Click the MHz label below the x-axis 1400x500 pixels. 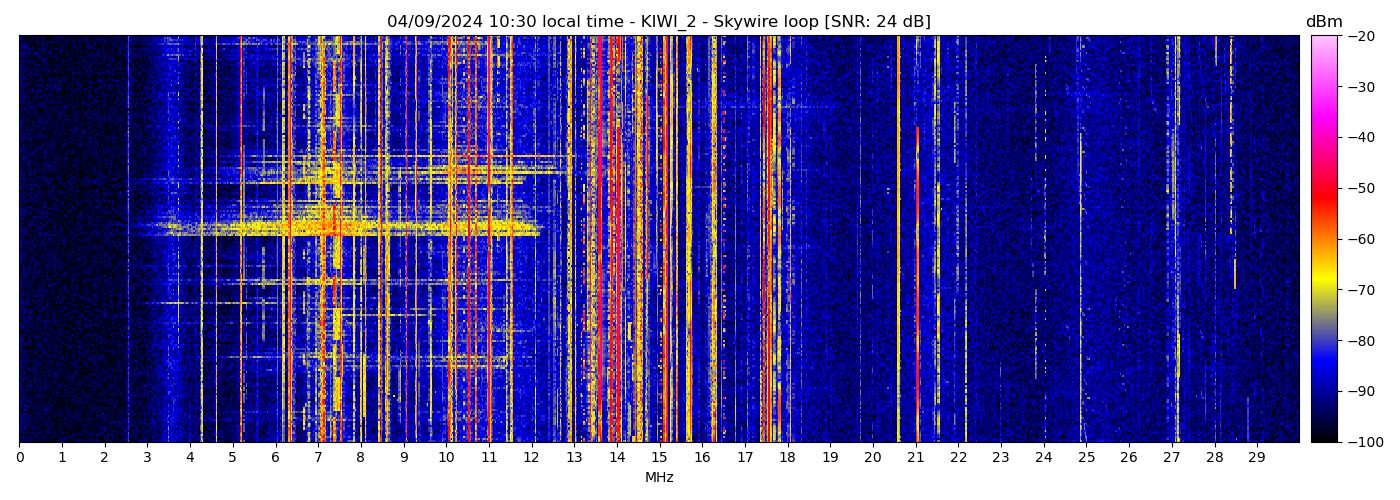point(659,478)
